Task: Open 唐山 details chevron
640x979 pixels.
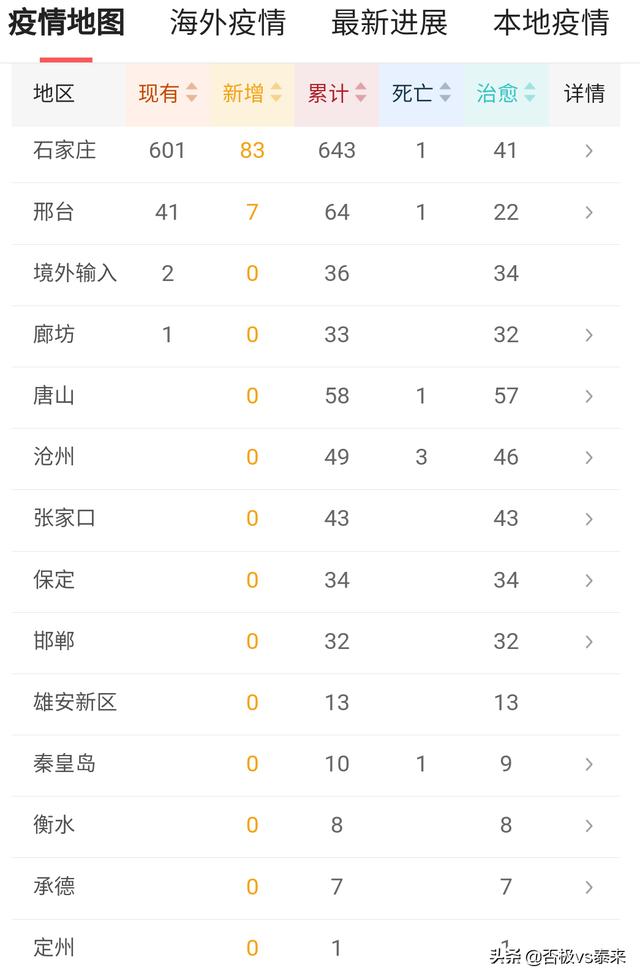Action: click(588, 396)
